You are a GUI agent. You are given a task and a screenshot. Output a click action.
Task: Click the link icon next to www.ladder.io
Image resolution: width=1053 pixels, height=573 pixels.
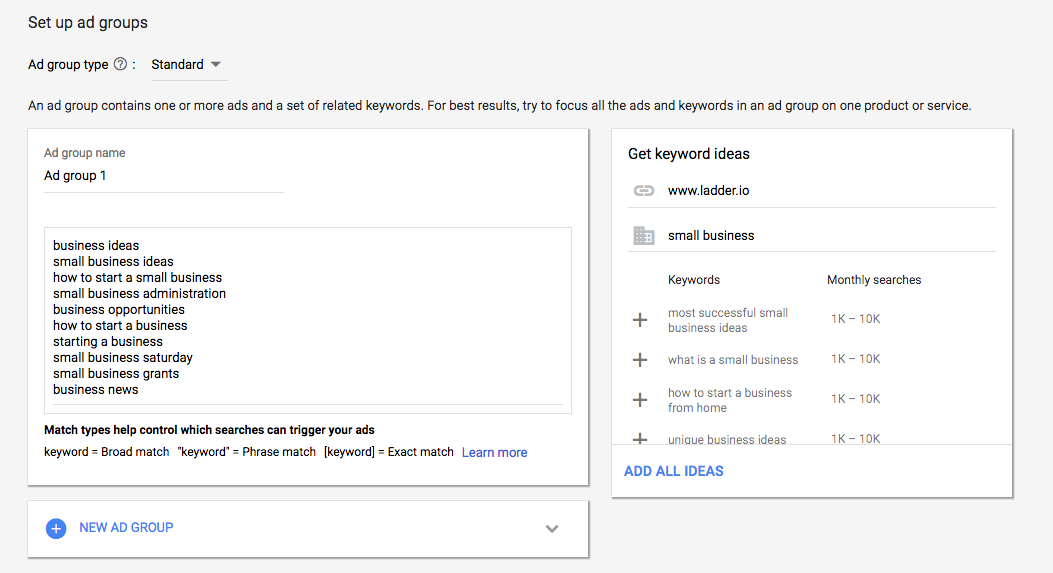point(644,190)
